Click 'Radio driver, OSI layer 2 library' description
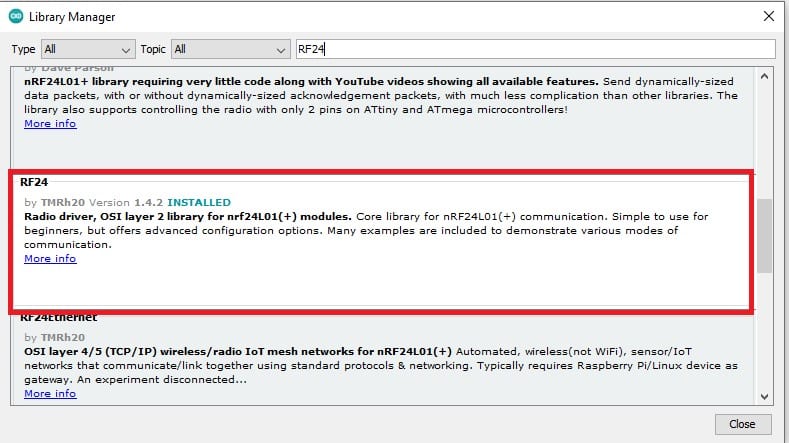This screenshot has height=443, width=789. pos(188,216)
